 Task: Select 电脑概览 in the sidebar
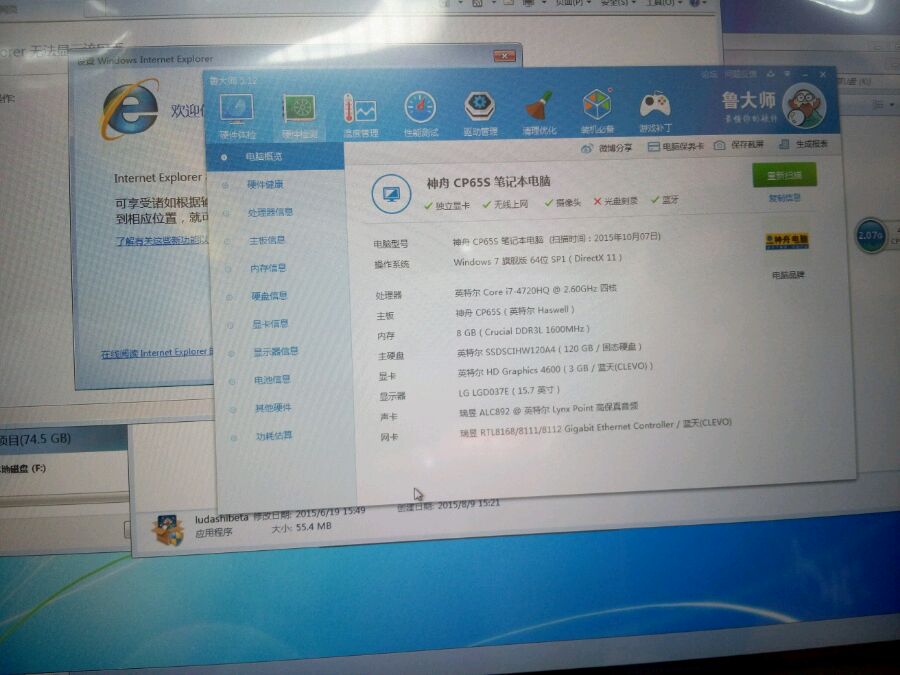275,157
